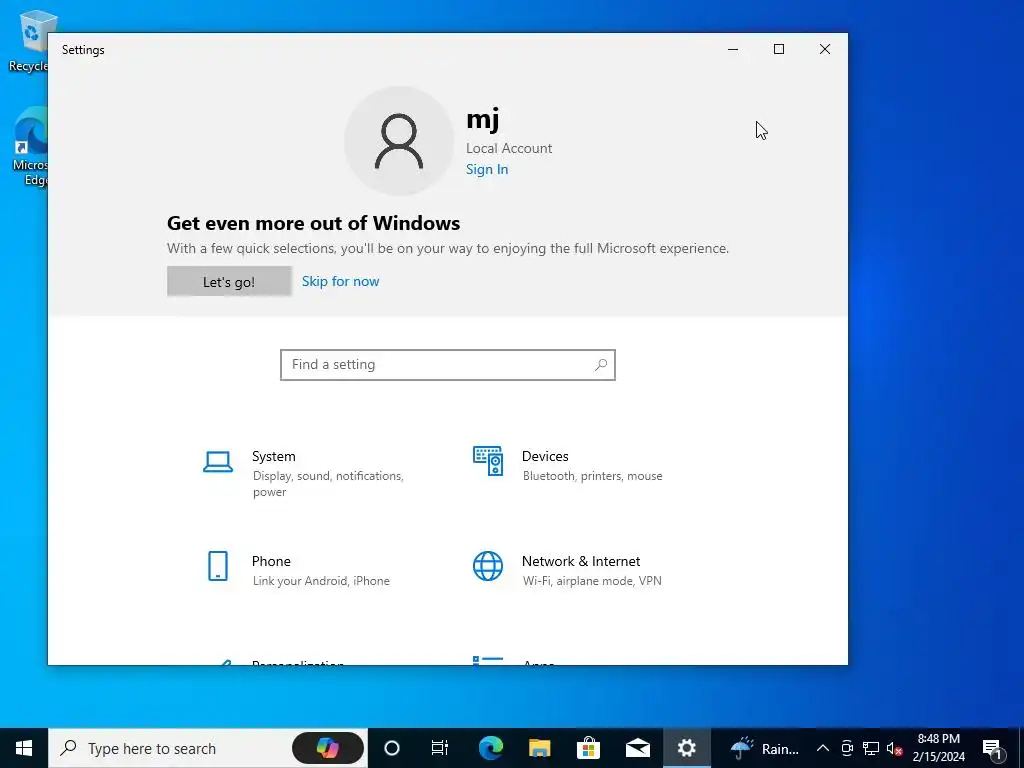Open Task View on the taskbar
The height and width of the screenshot is (768, 1024).
coord(440,748)
